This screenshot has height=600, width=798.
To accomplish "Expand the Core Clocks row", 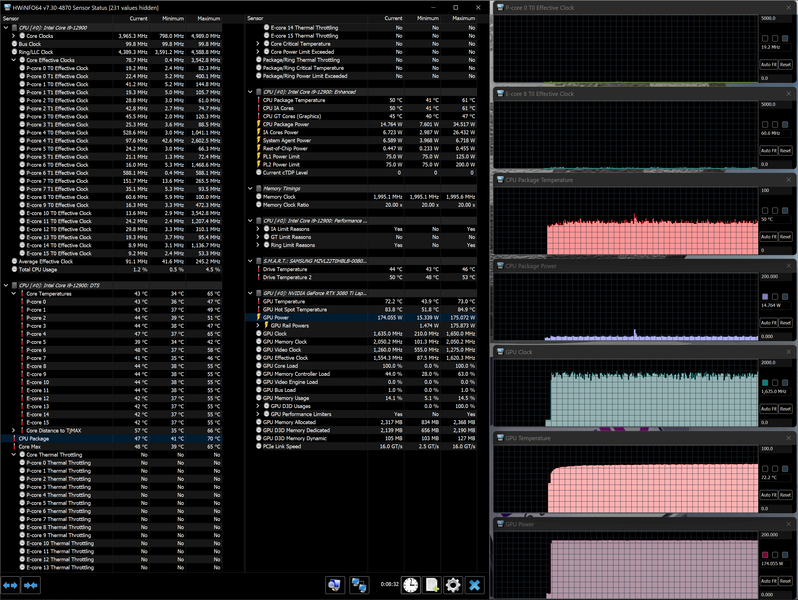I will (x=14, y=36).
